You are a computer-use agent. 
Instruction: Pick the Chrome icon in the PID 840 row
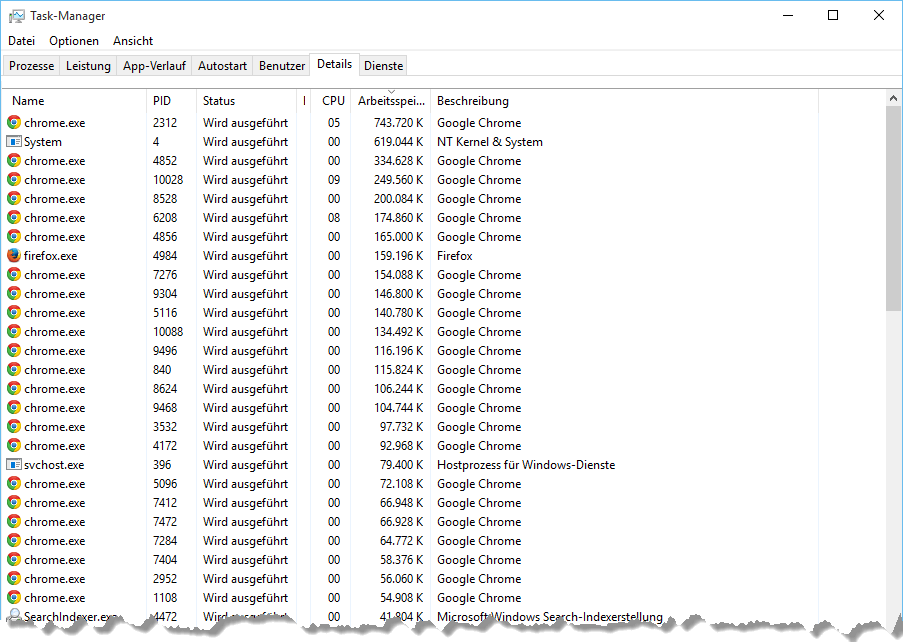tap(14, 369)
